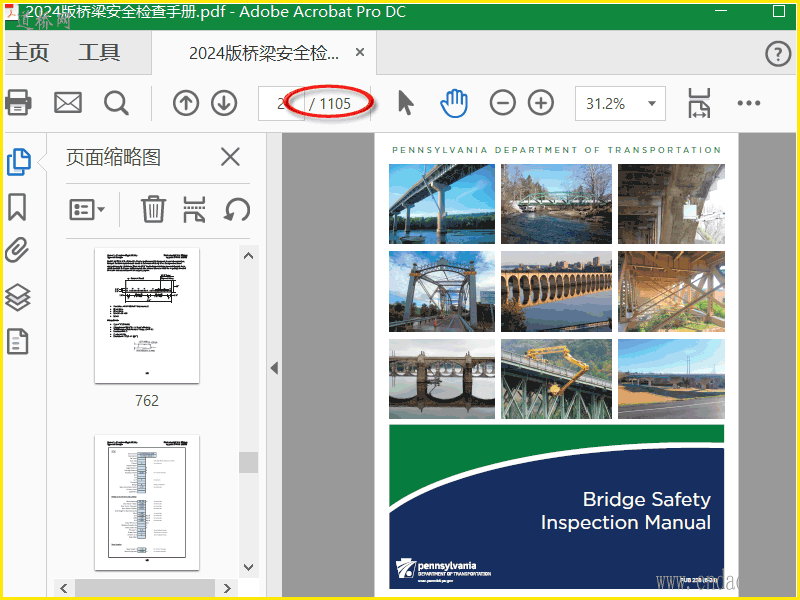This screenshot has width=800, height=600.
Task: Open the Help question mark icon
Action: click(778, 53)
